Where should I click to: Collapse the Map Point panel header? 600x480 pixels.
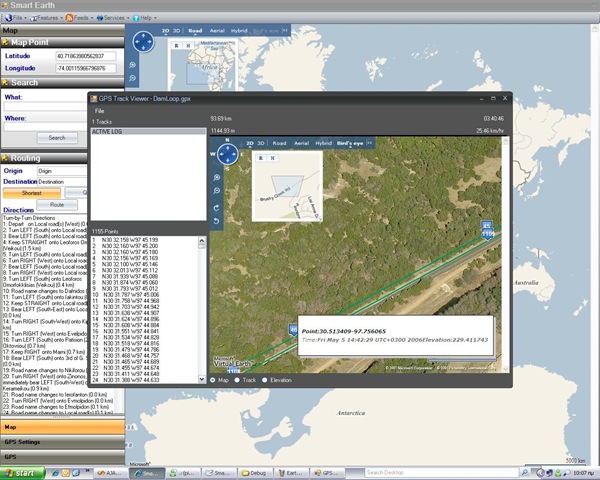(62, 42)
